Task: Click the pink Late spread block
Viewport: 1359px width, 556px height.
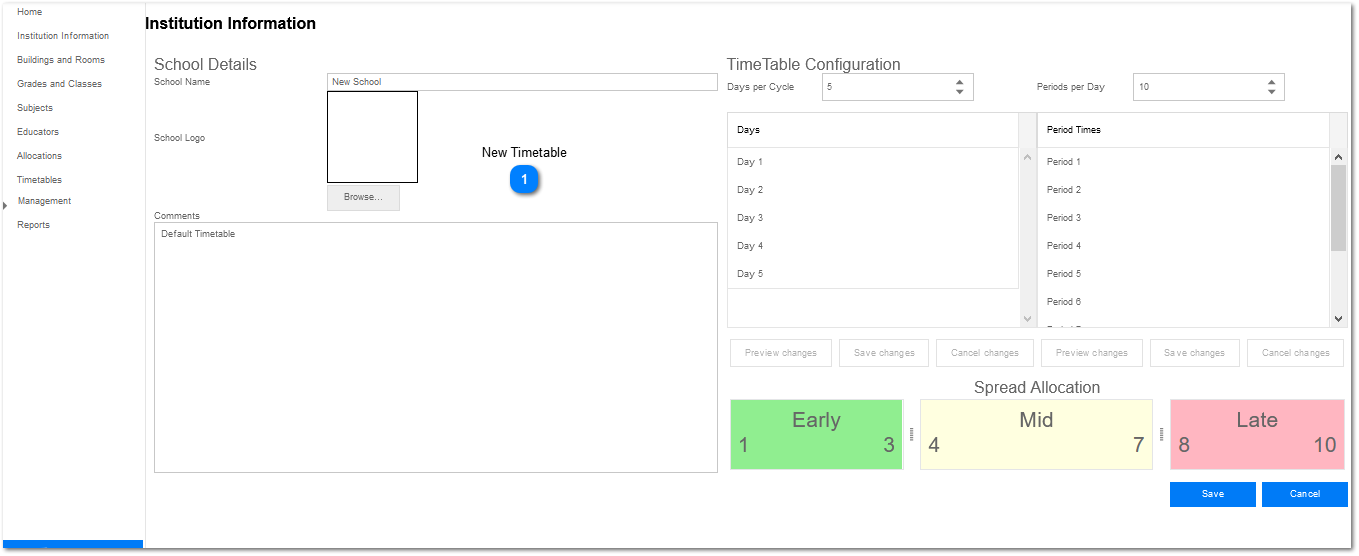Action: 1257,434
